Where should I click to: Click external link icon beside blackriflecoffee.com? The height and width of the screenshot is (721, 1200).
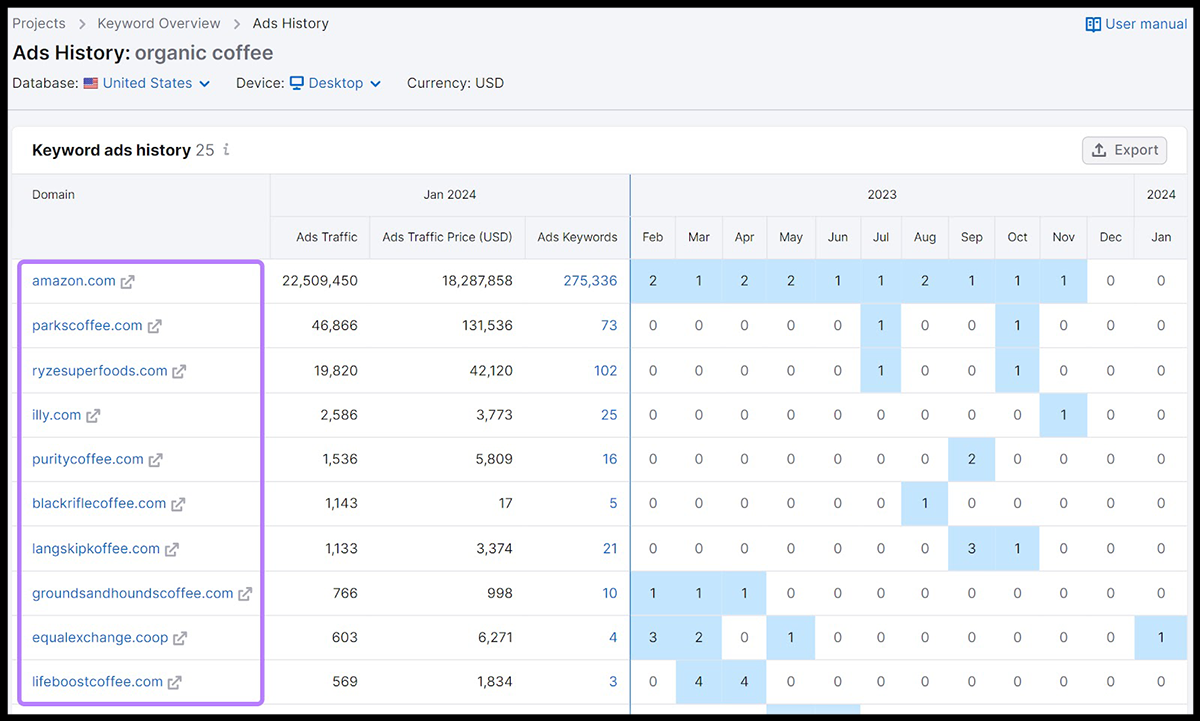[x=178, y=504]
